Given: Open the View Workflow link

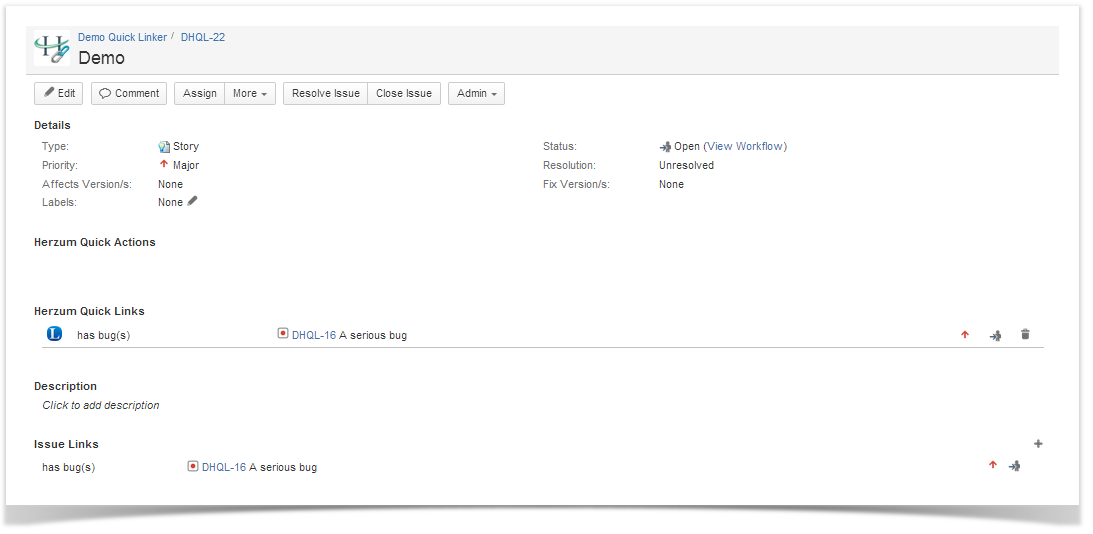Looking at the screenshot, I should click(x=746, y=146).
